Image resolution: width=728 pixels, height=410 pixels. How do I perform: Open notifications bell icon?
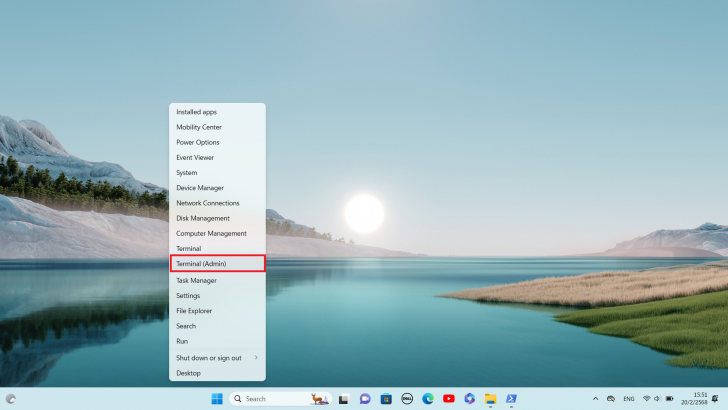[715, 398]
